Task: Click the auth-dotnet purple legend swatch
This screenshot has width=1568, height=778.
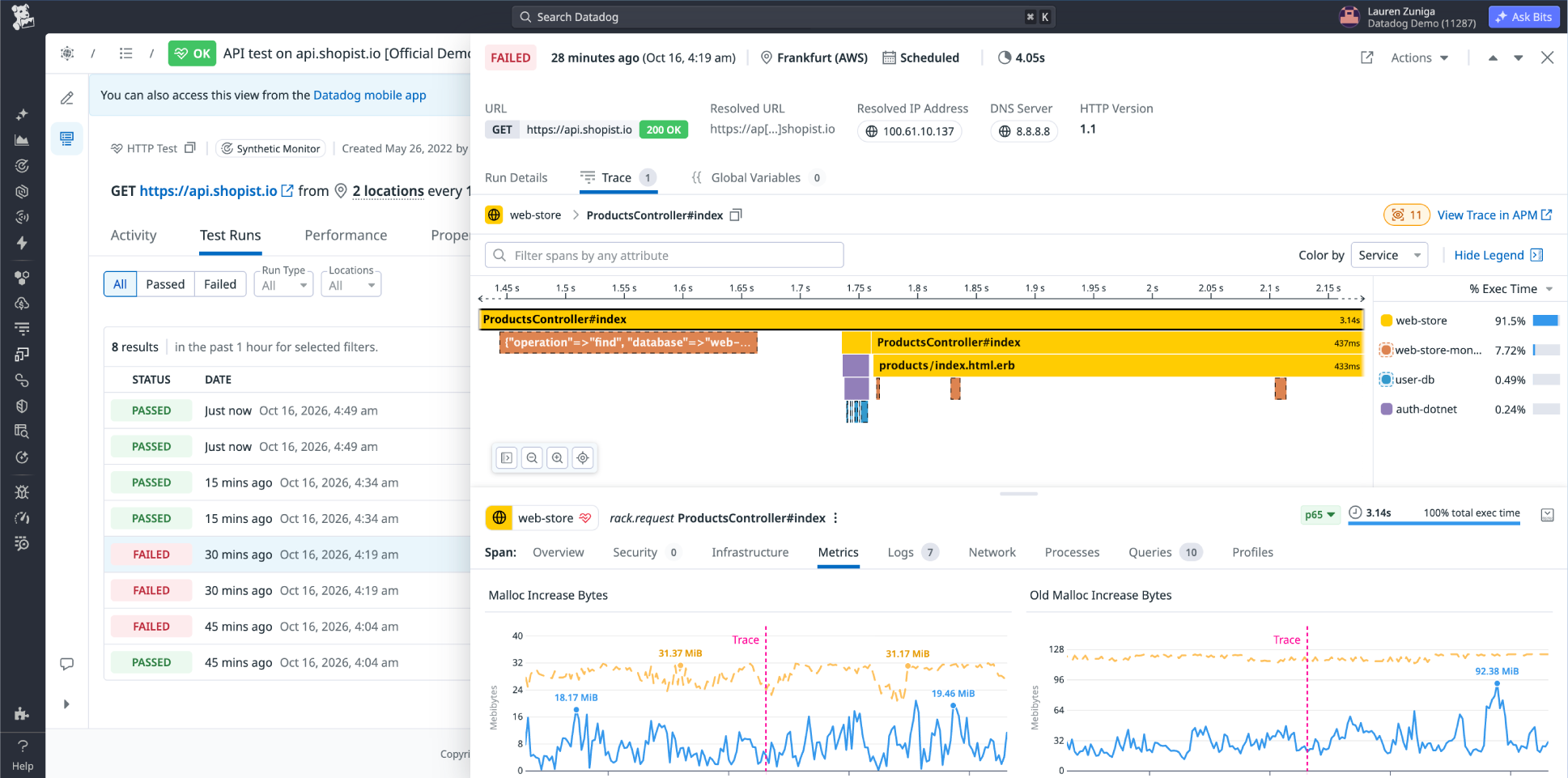Action: (x=1386, y=409)
